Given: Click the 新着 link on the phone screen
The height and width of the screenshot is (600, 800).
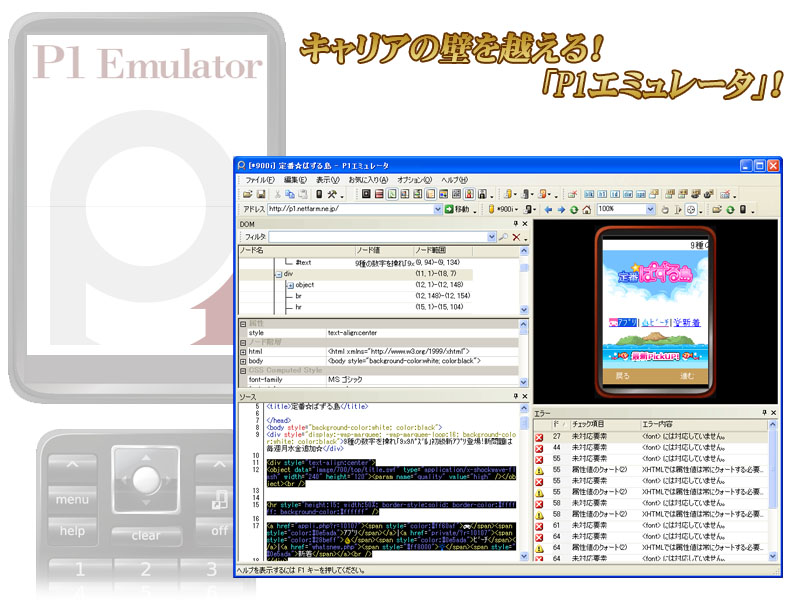Looking at the screenshot, I should pos(687,322).
